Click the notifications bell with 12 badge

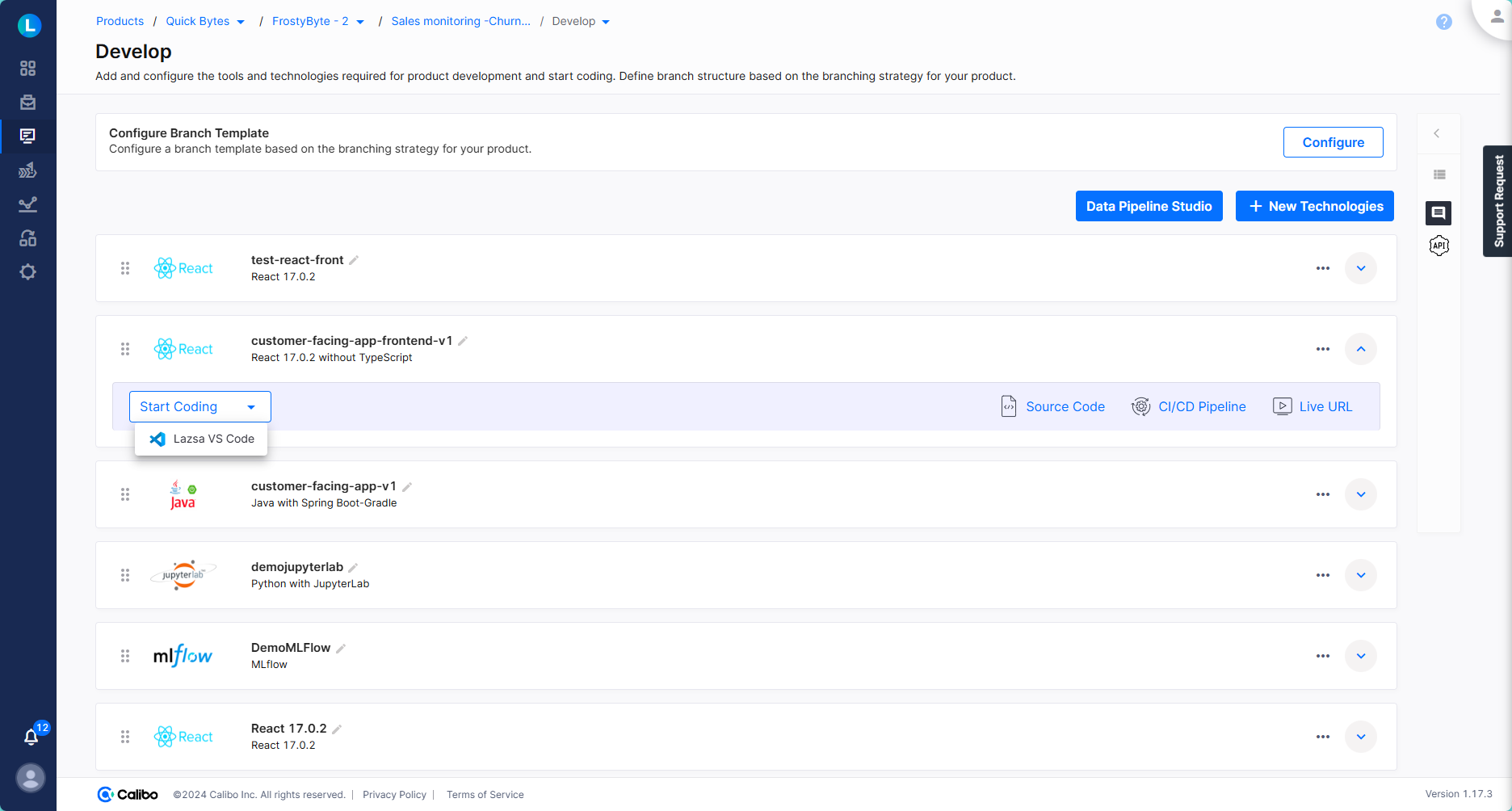31,737
